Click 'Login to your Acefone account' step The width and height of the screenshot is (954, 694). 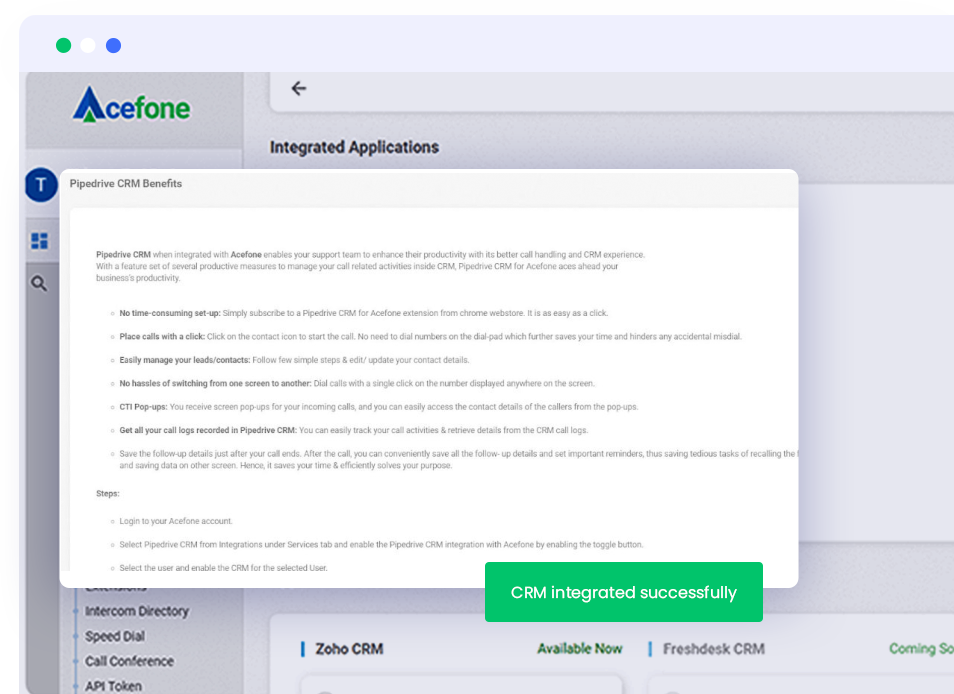[176, 521]
